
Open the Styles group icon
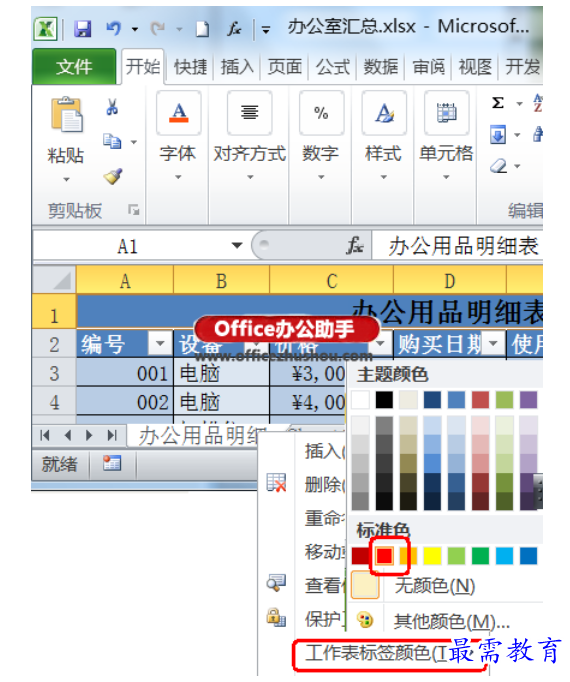(x=385, y=113)
